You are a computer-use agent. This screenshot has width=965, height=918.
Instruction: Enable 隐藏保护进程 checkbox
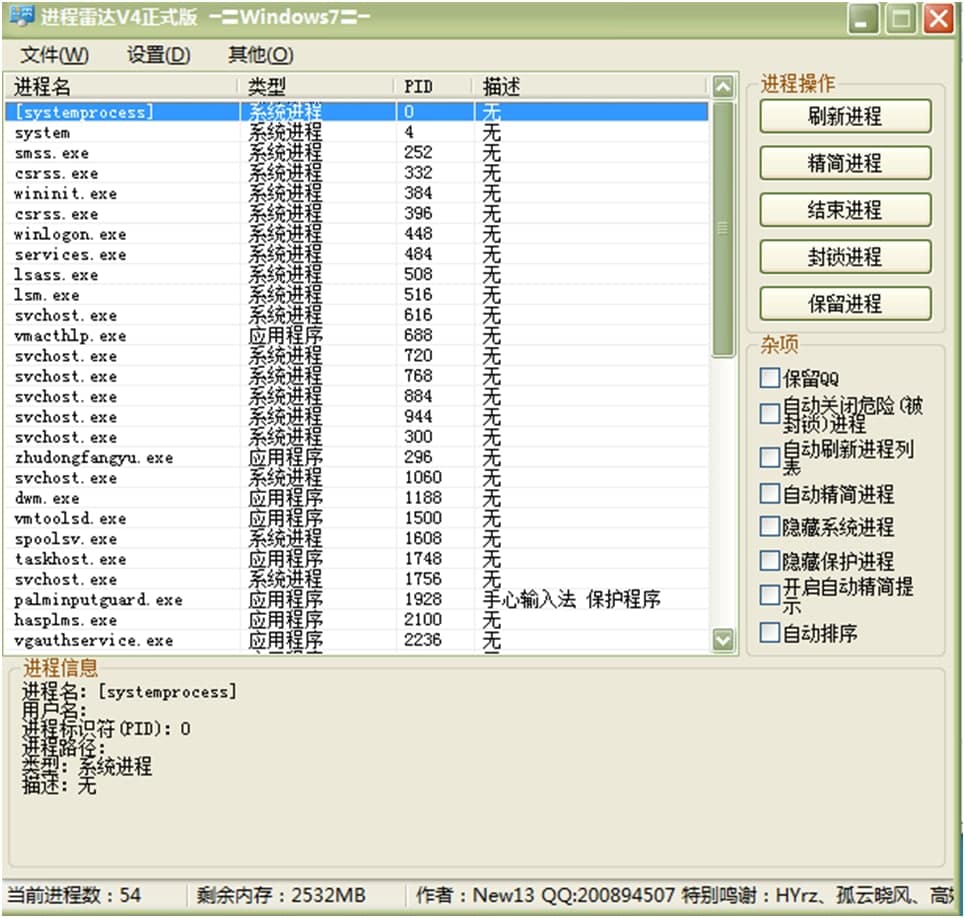pyautogui.click(x=769, y=561)
